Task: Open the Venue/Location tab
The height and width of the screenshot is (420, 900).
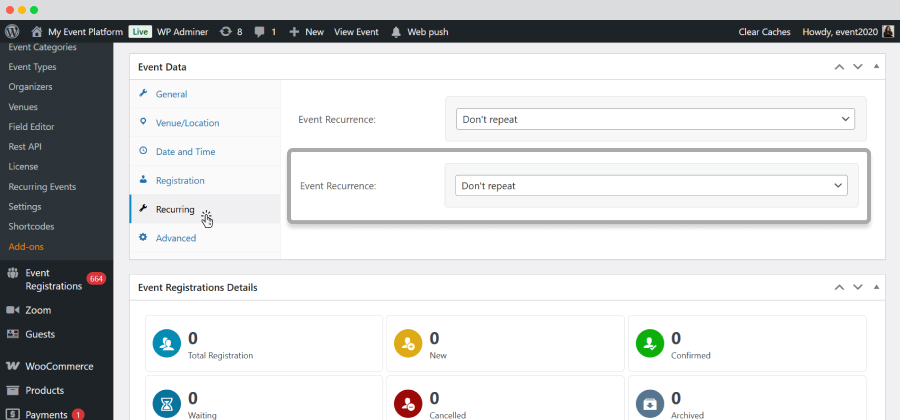Action: [x=187, y=123]
